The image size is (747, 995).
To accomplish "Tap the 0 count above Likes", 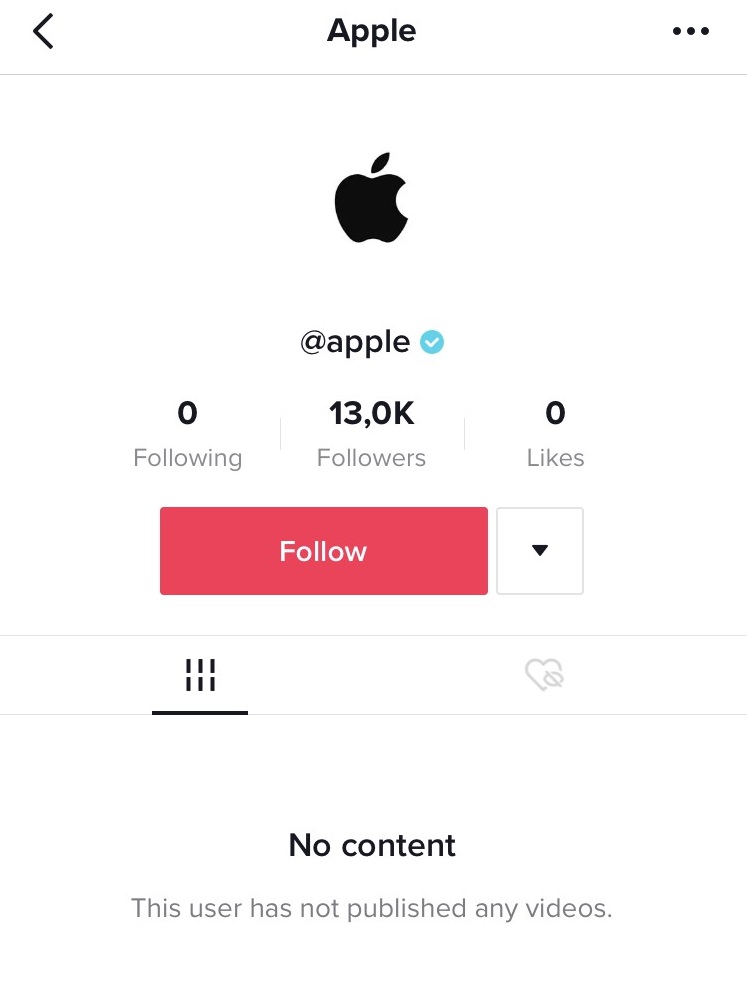I will [555, 413].
